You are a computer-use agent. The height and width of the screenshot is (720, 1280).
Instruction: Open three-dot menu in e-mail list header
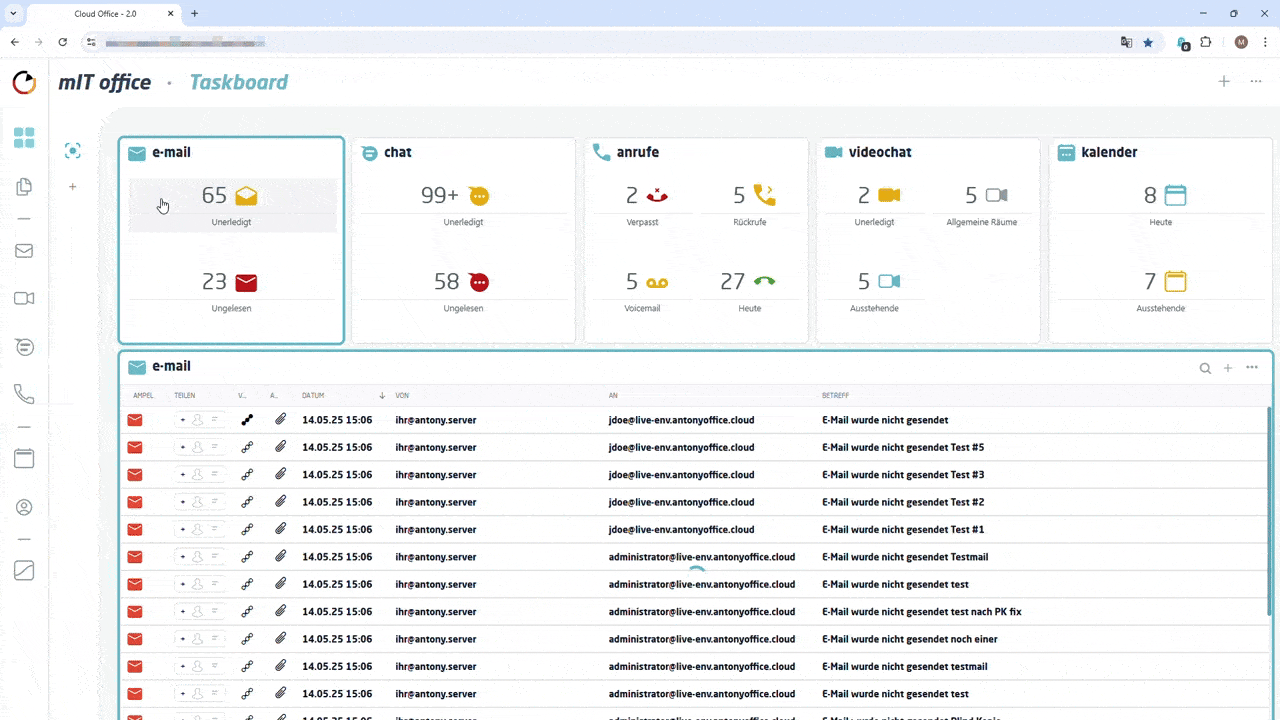[x=1252, y=368]
